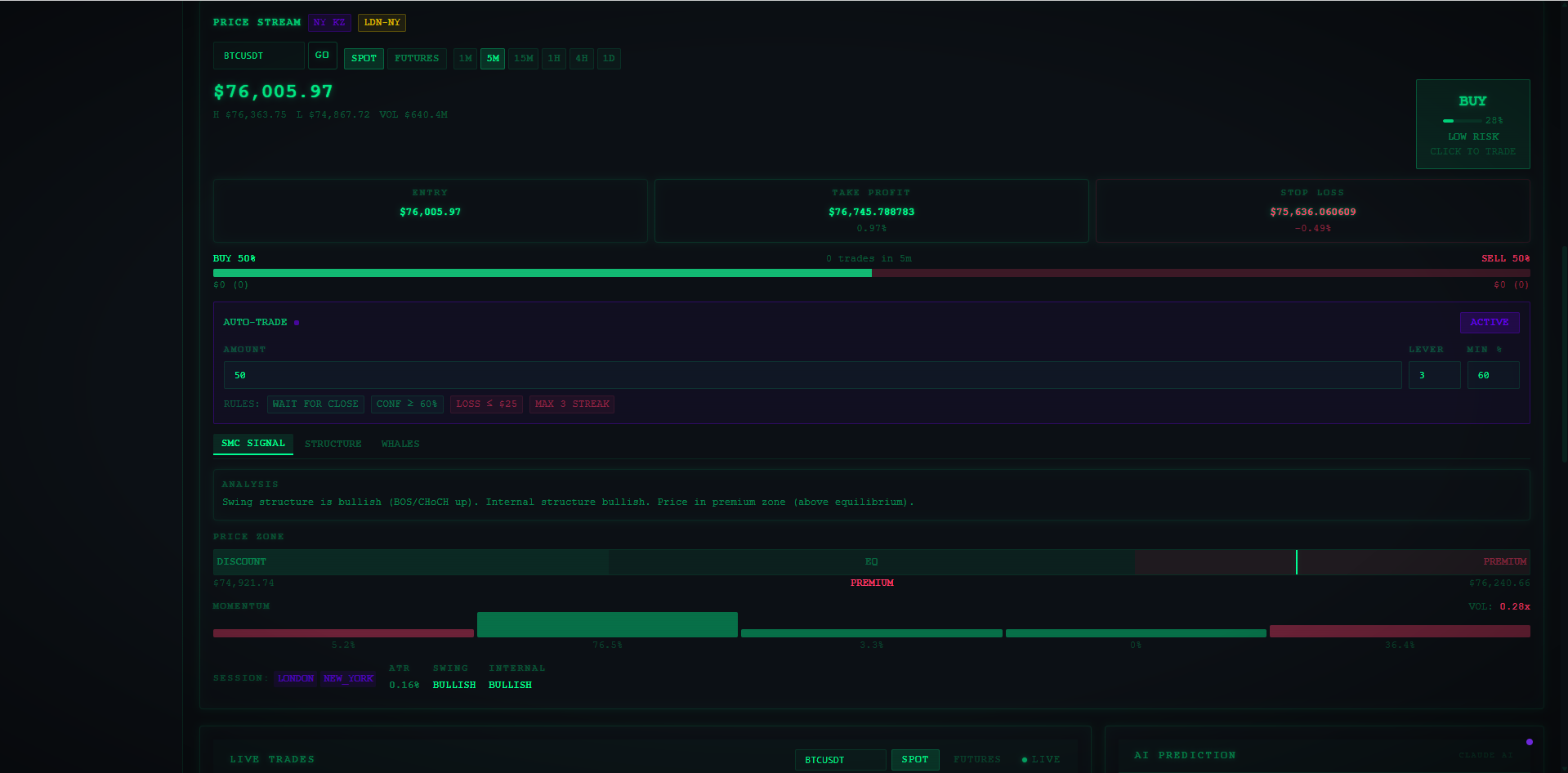Click the VOL $640.4M volume value

pyautogui.click(x=413, y=115)
